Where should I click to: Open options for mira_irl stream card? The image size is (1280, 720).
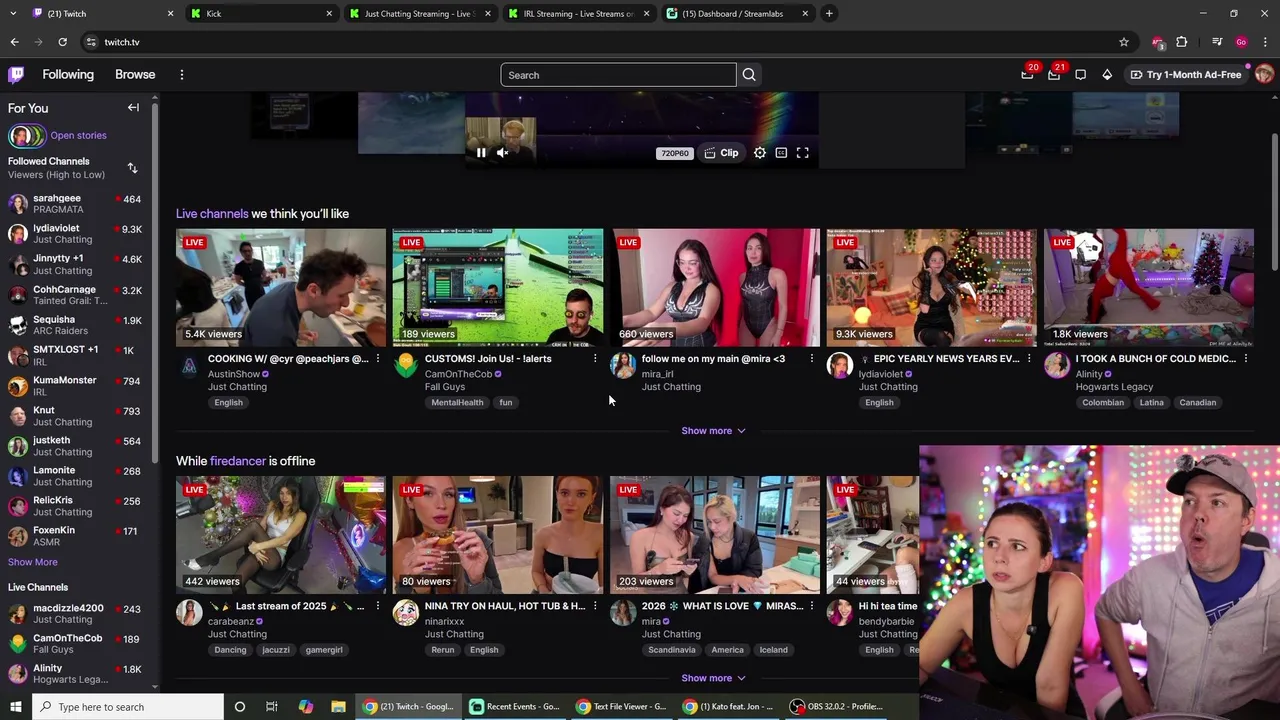click(x=811, y=359)
